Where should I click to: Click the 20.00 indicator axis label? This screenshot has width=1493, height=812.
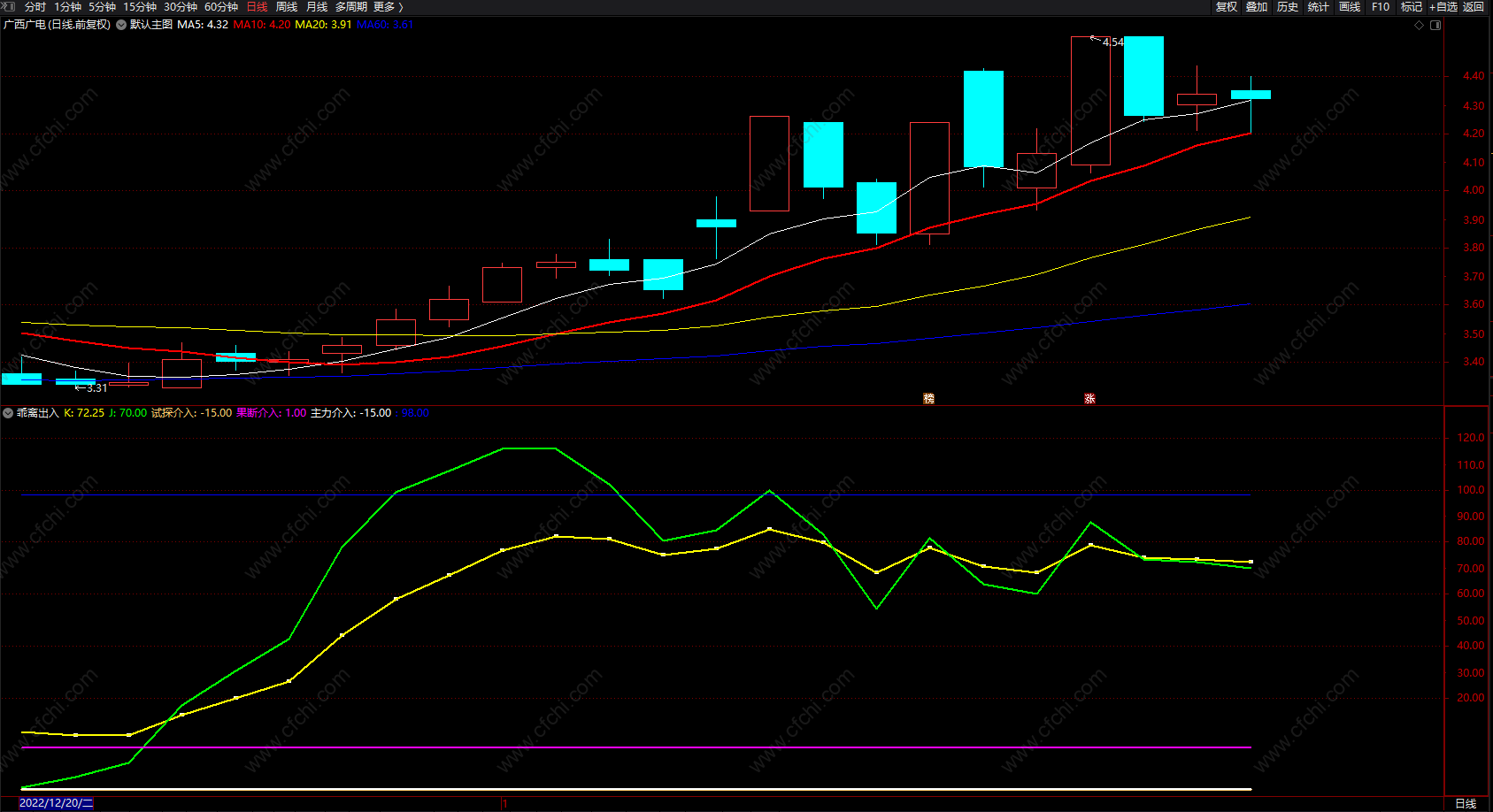click(x=1471, y=698)
